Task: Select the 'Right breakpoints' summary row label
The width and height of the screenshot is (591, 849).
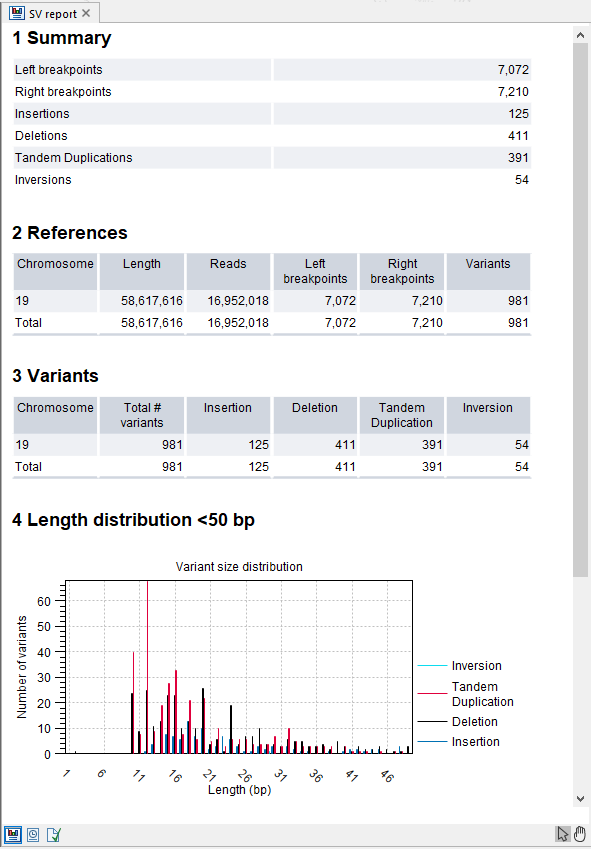Action: (x=63, y=92)
